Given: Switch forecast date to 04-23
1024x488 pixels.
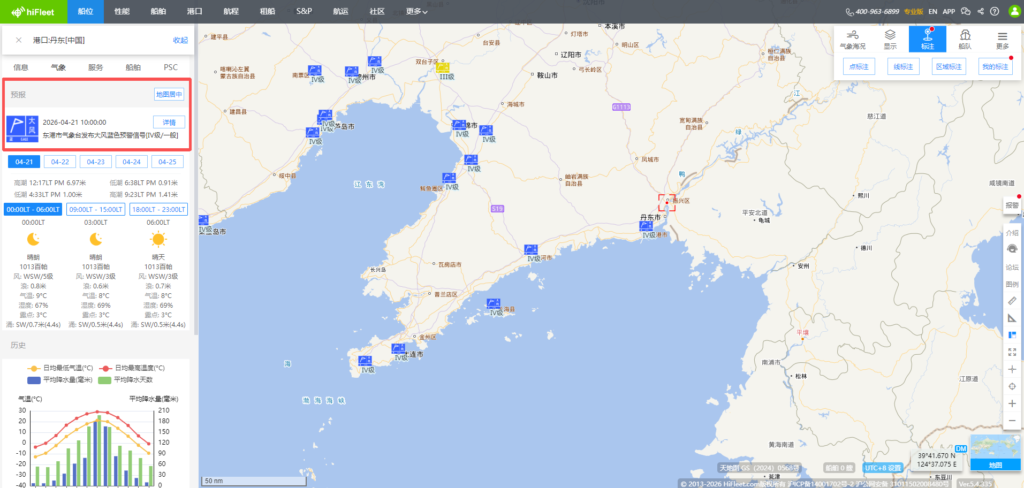Looking at the screenshot, I should 96,161.
